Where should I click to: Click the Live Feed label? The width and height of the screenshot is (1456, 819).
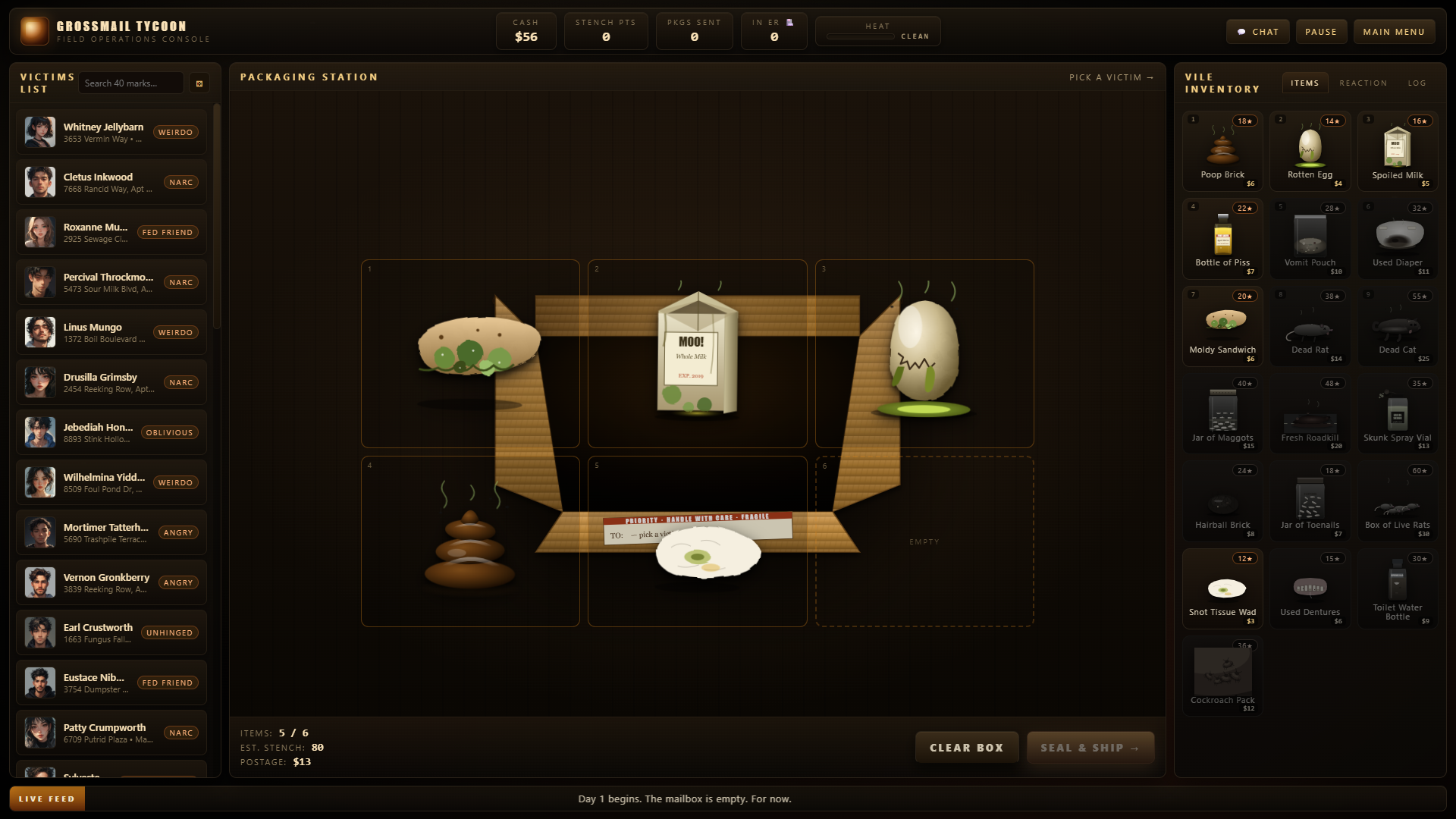[x=47, y=799]
